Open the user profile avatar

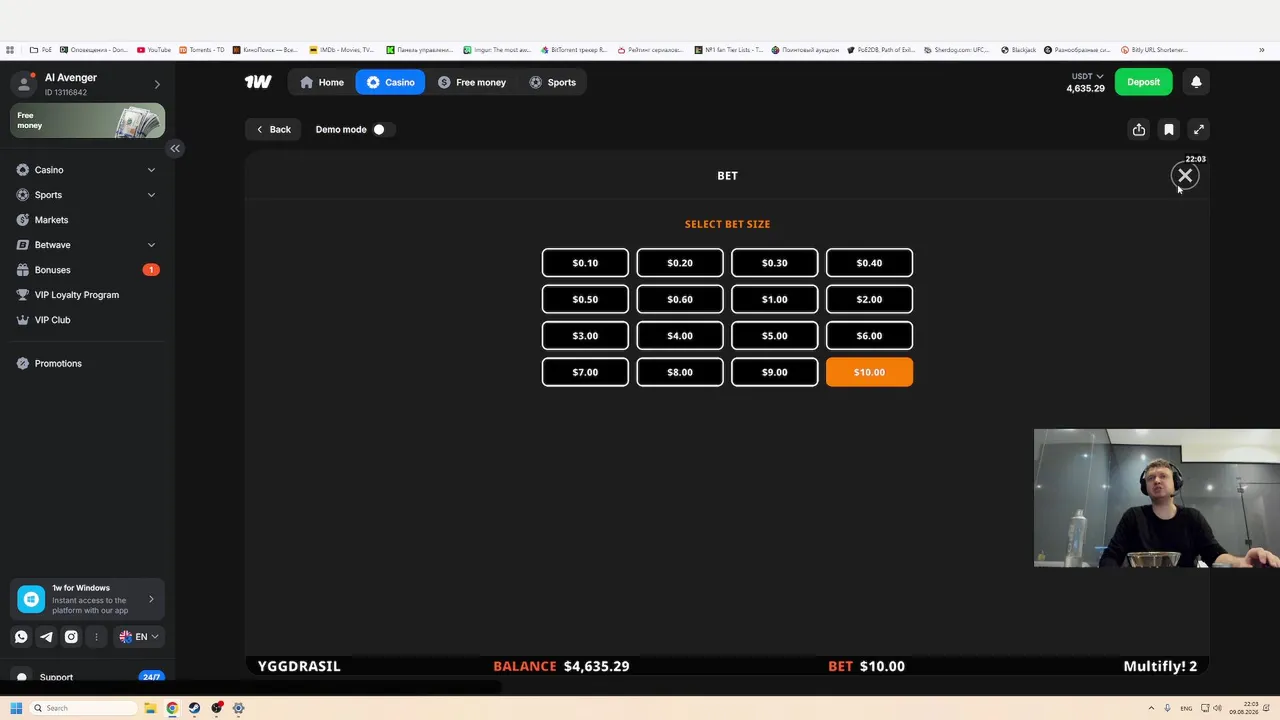pyautogui.click(x=24, y=84)
